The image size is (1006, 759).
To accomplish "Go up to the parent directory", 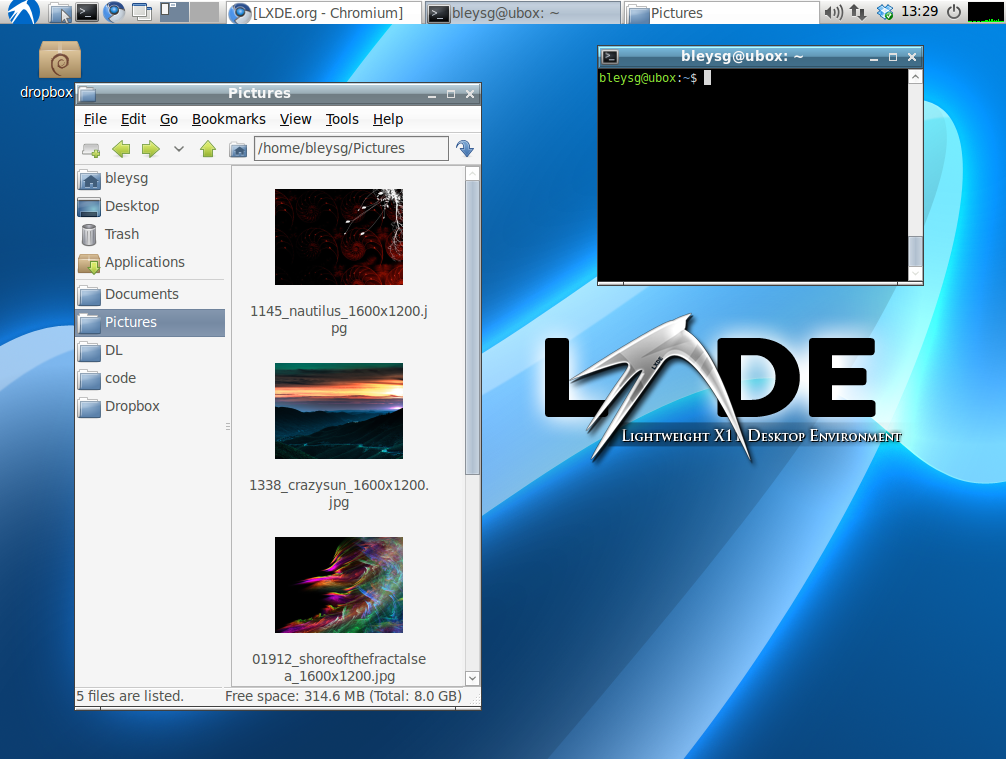I will pos(209,148).
